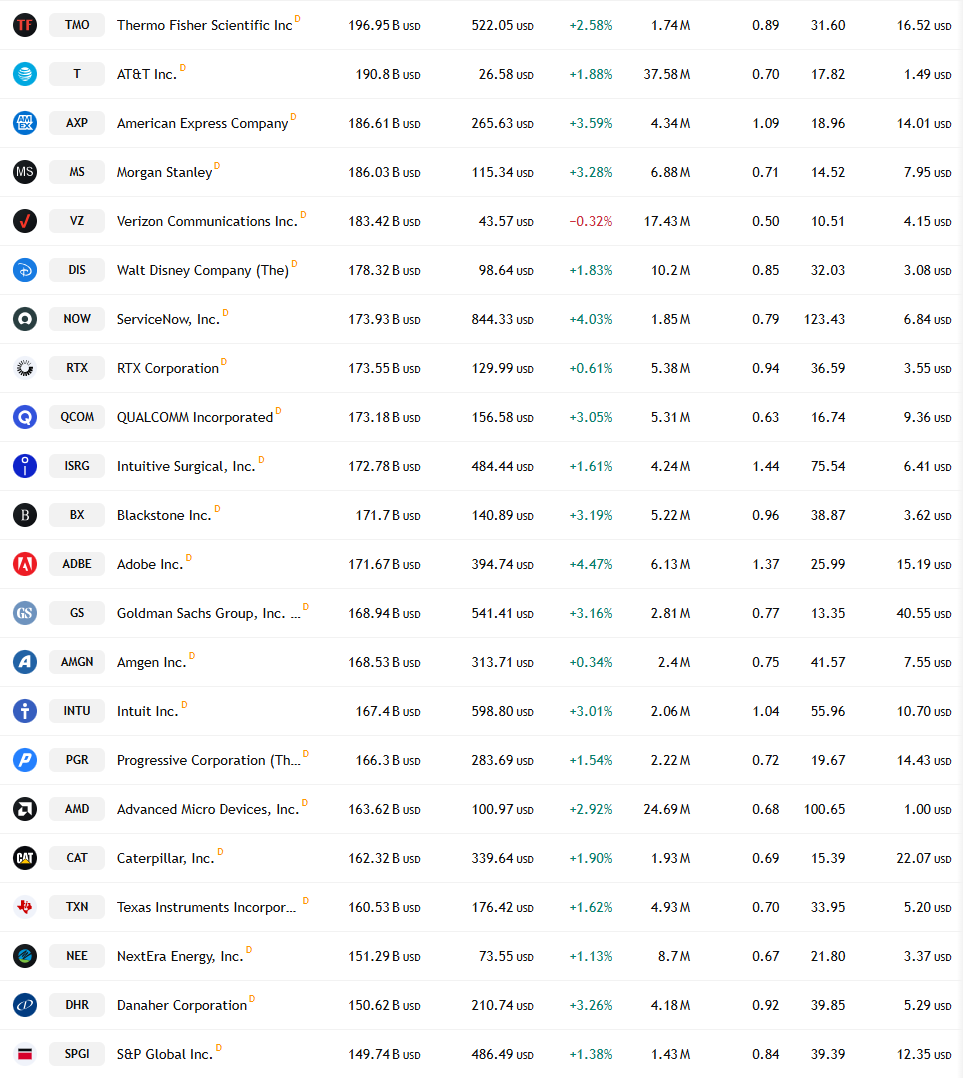This screenshot has height=1078, width=963.
Task: Click the Danaher logo icon
Action: pyautogui.click(x=25, y=1005)
